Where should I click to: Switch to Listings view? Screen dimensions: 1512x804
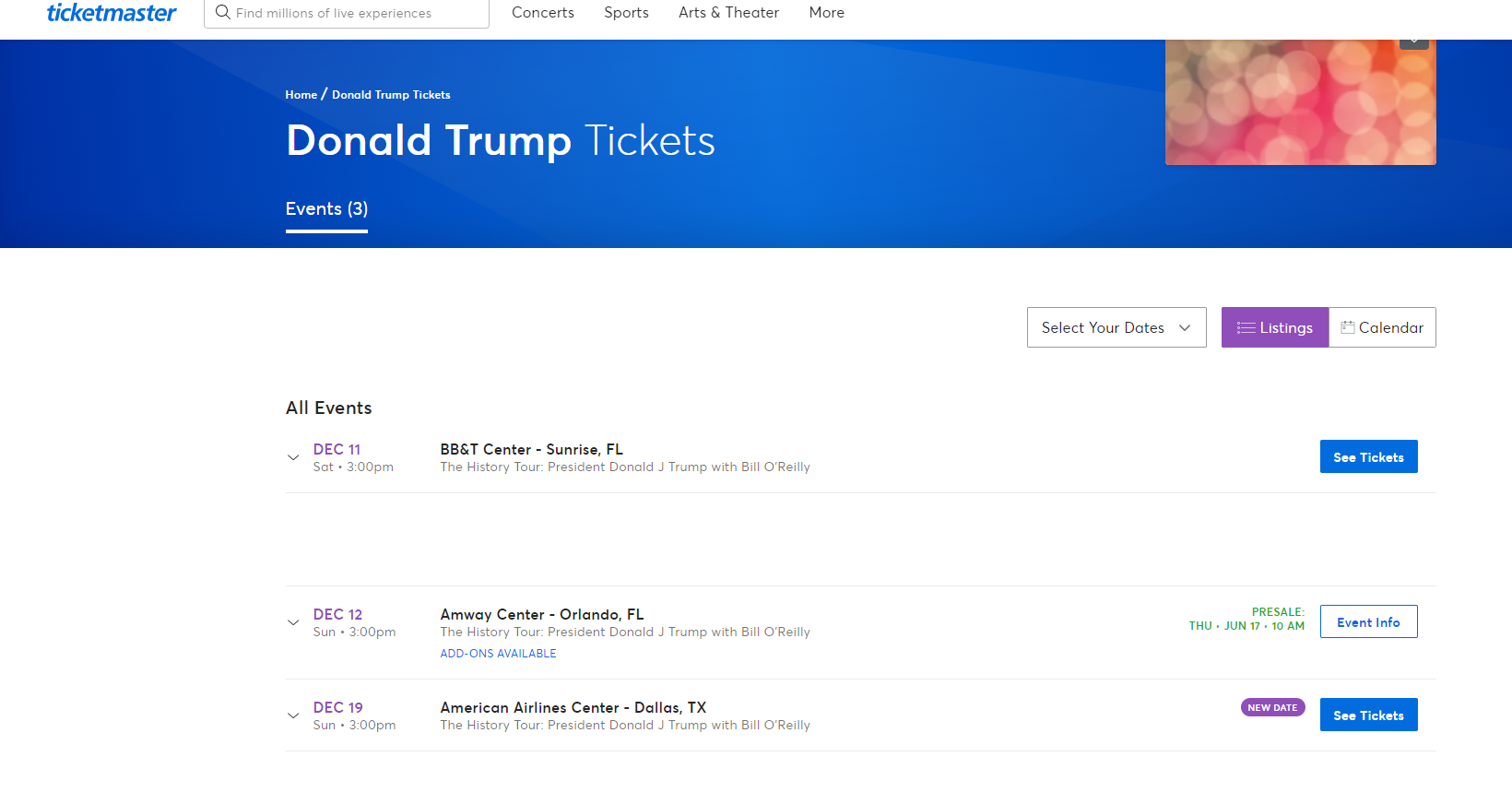click(1275, 327)
